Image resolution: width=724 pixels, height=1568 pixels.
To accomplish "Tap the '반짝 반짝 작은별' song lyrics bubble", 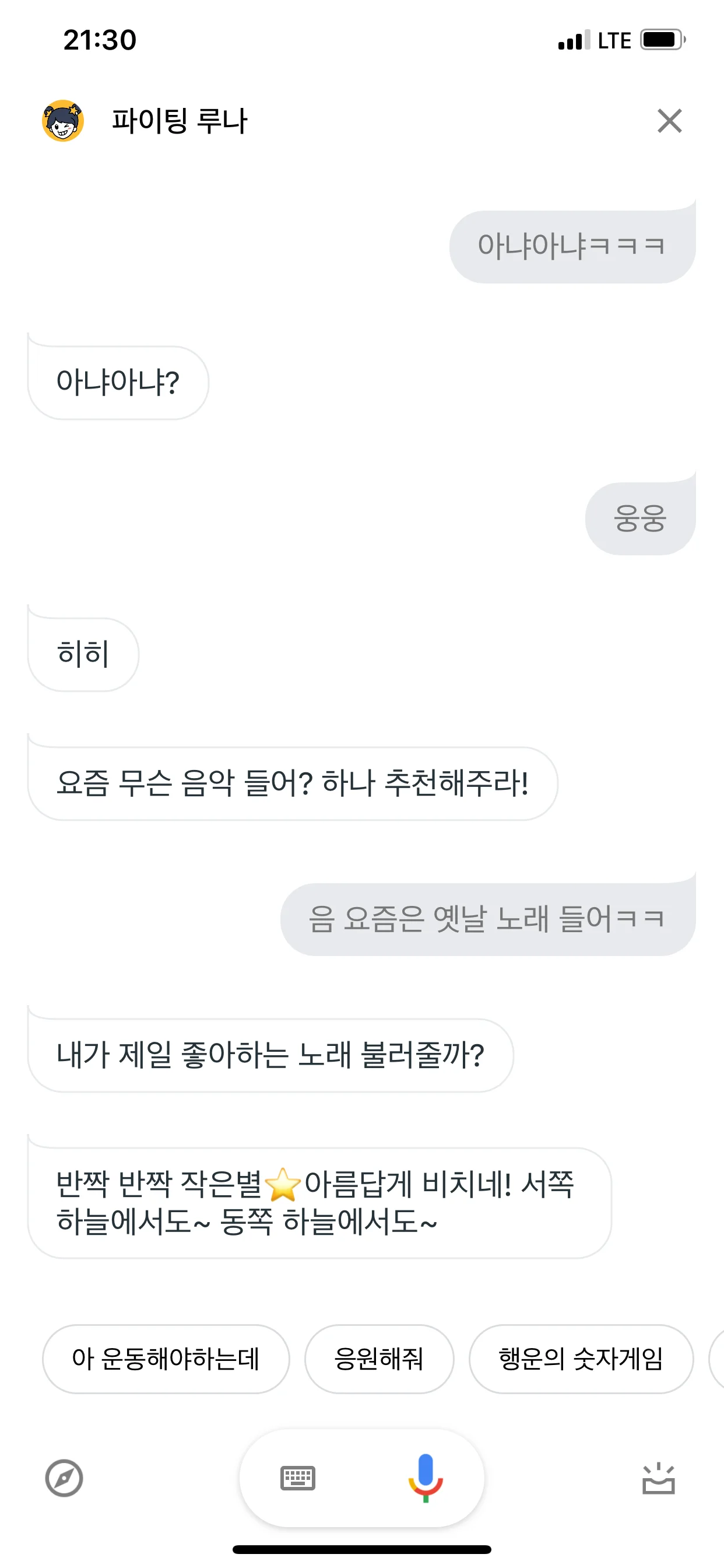I will (x=319, y=1203).
